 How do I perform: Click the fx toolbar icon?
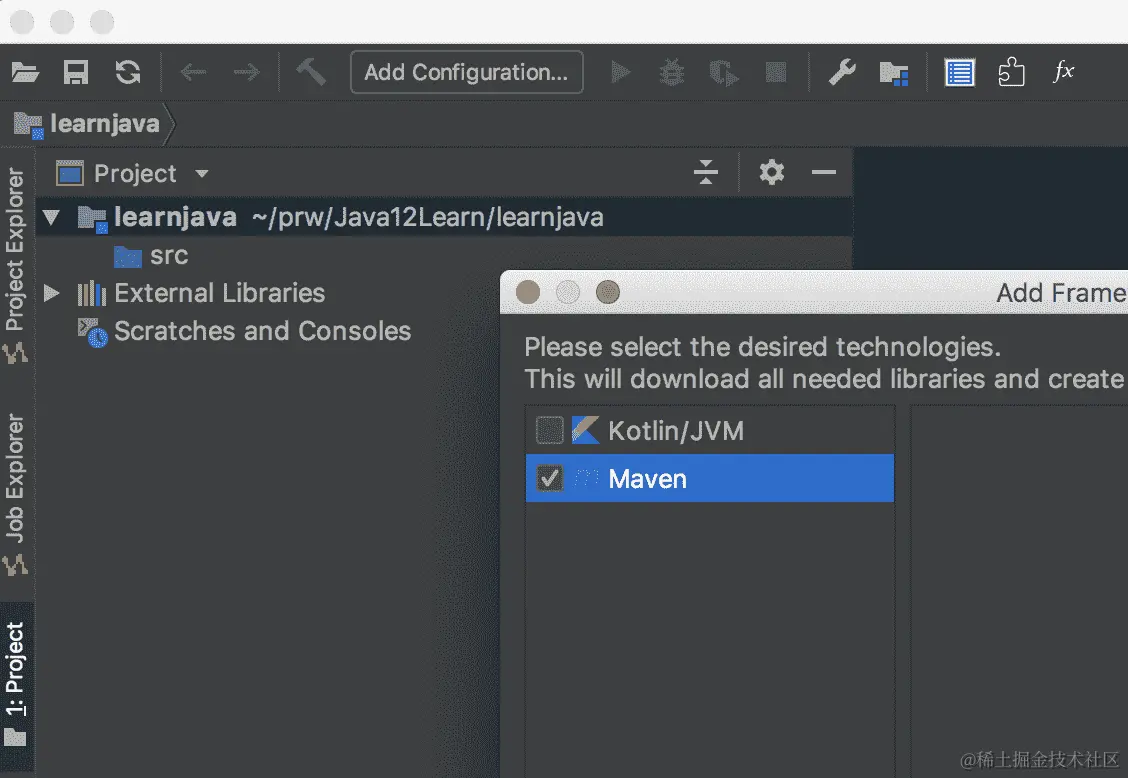tap(1063, 71)
